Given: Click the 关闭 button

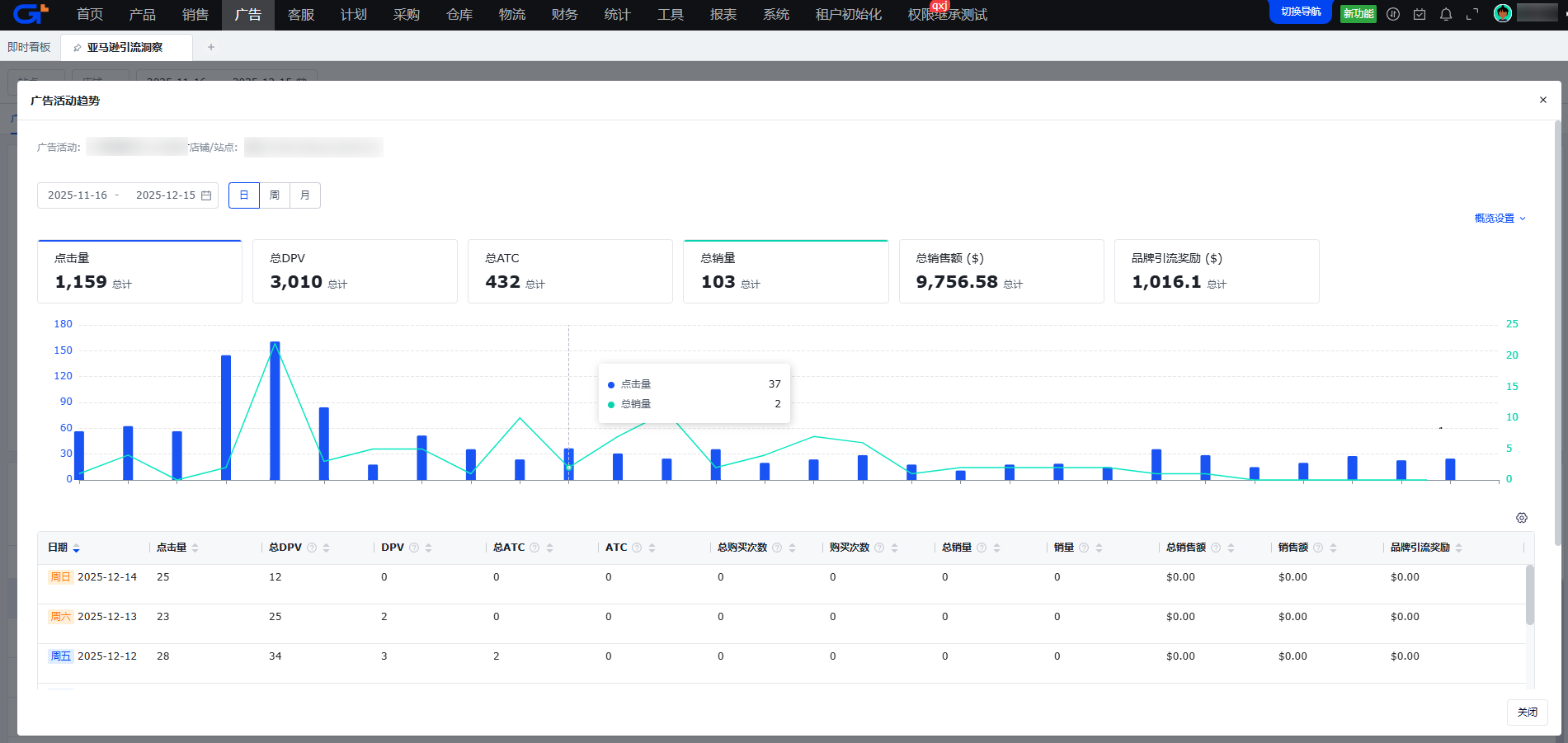Looking at the screenshot, I should (x=1527, y=712).
